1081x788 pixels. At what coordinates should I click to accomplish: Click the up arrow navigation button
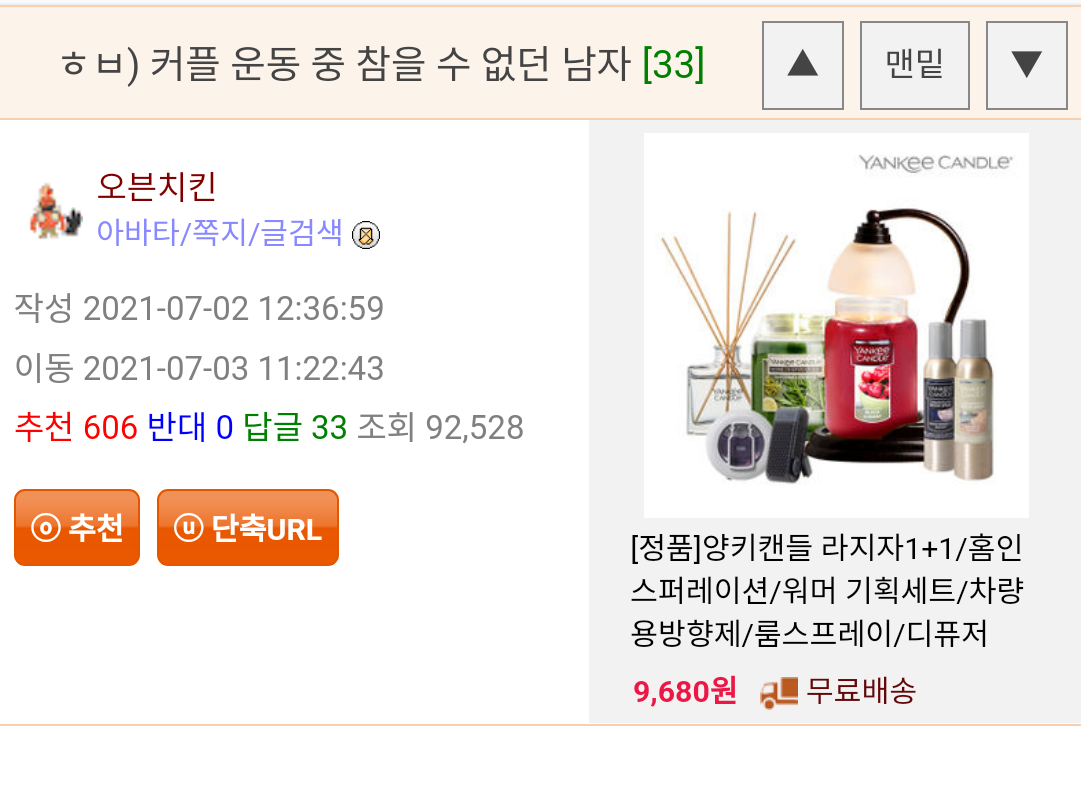802,65
